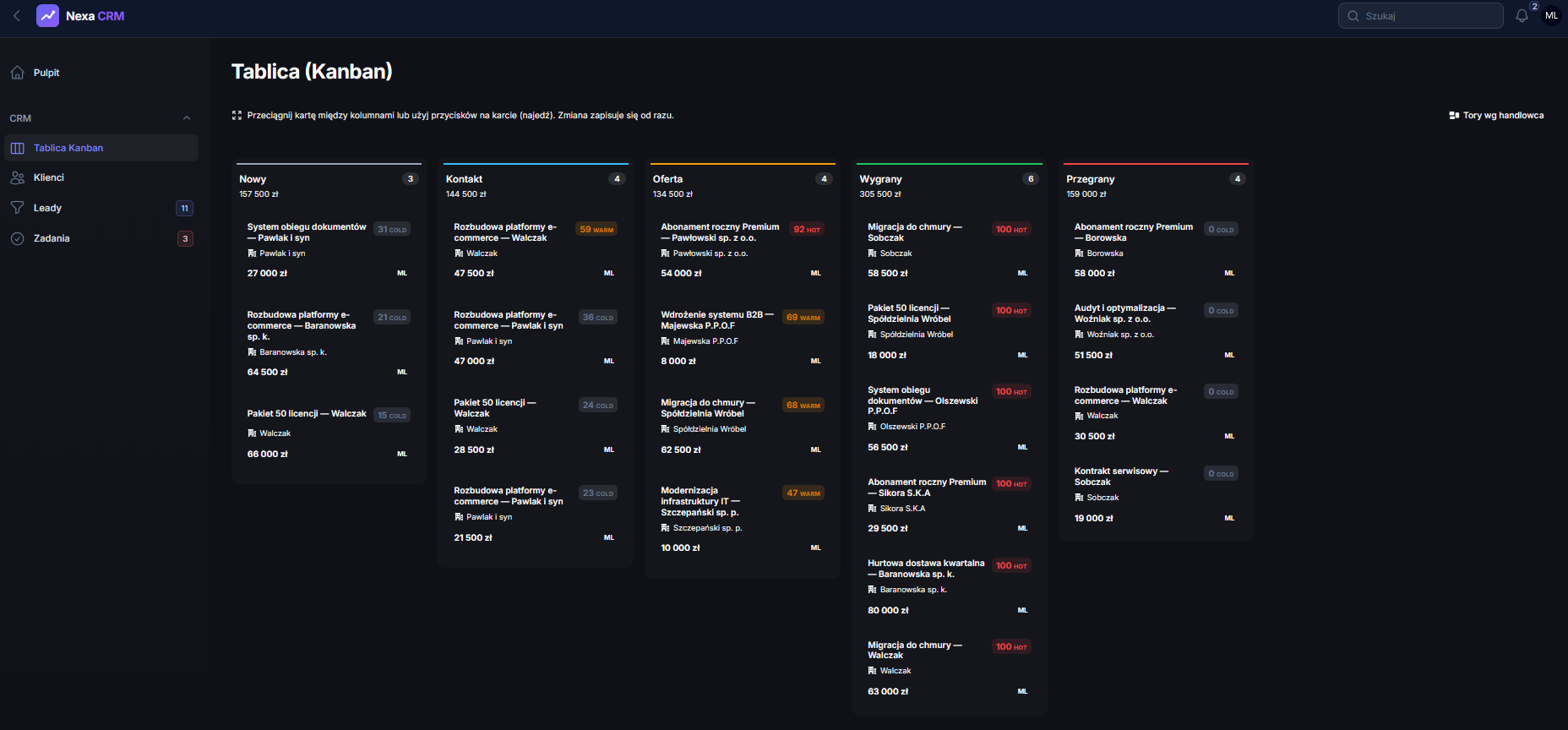Open the ML user avatar

pos(1551,16)
